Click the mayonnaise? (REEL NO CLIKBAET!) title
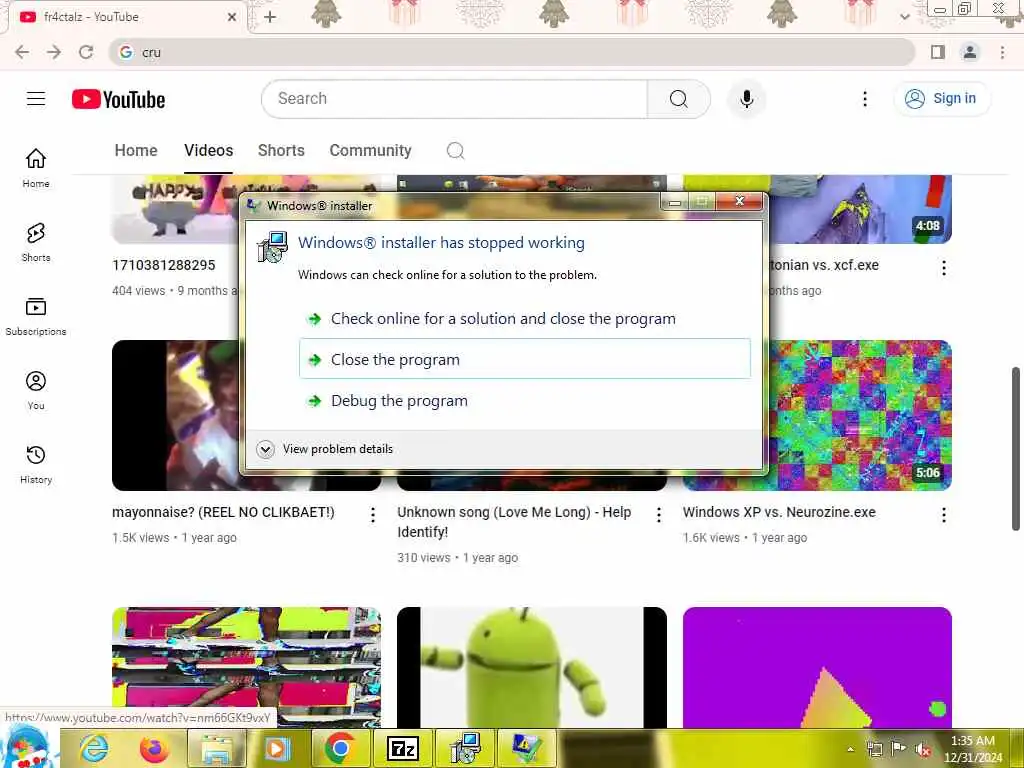Screen dimensions: 1024x768 click(223, 513)
